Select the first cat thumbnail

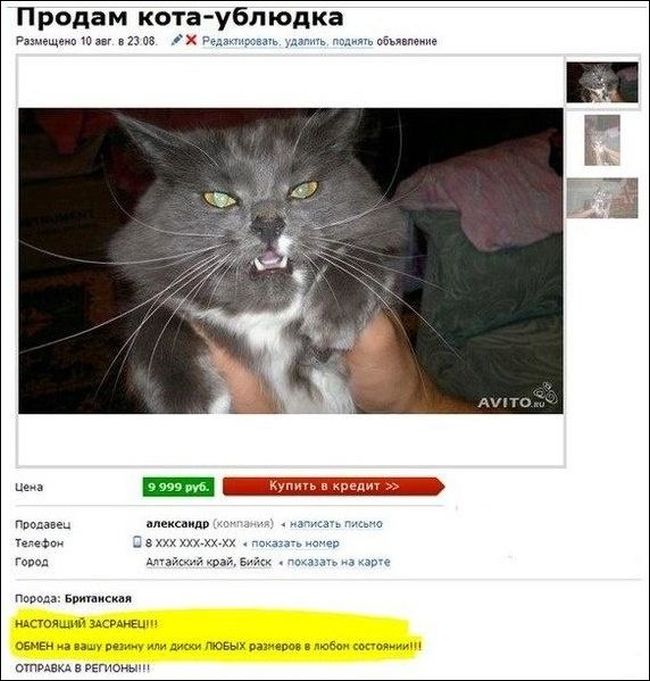(602, 82)
